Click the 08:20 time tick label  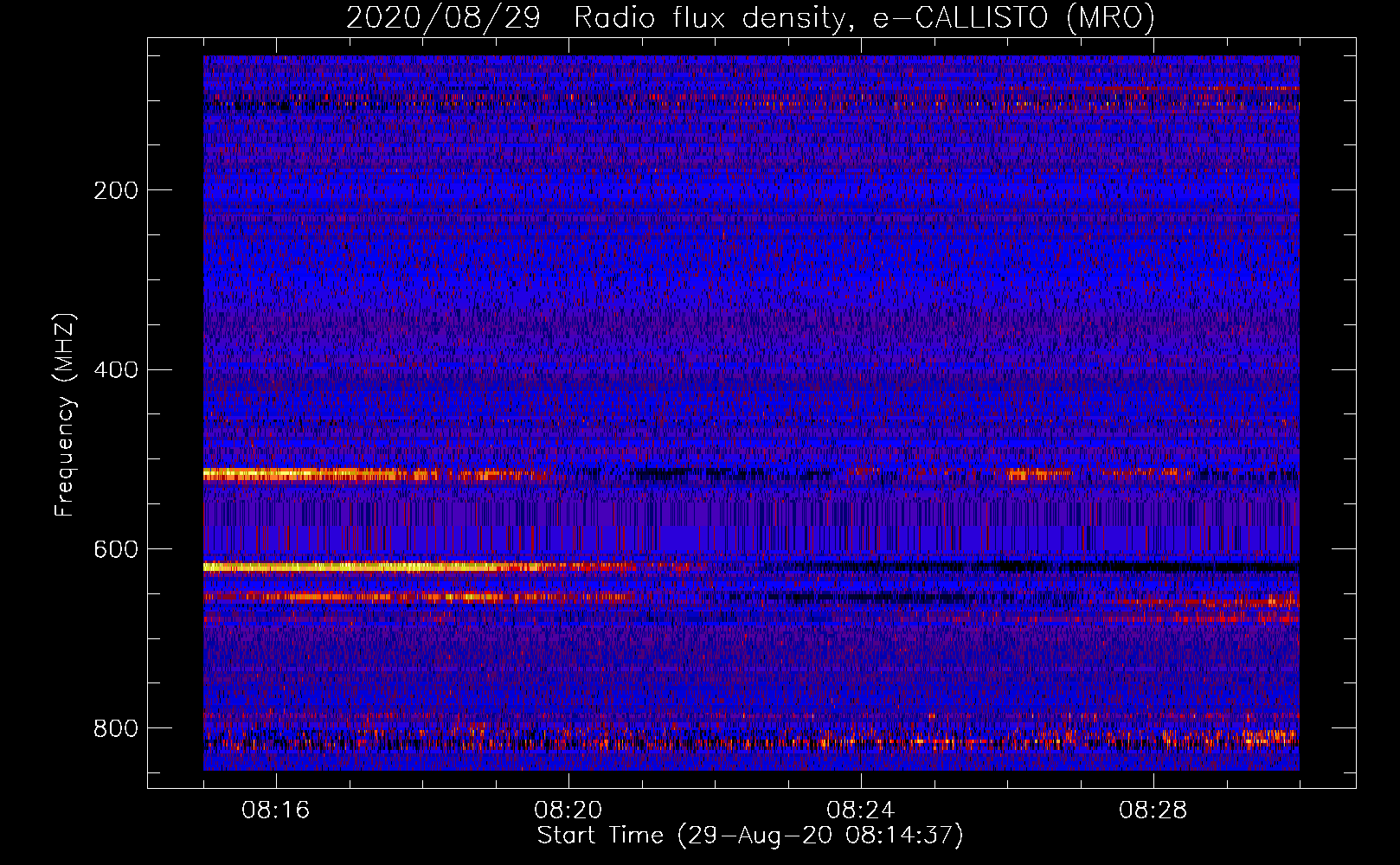[x=568, y=811]
